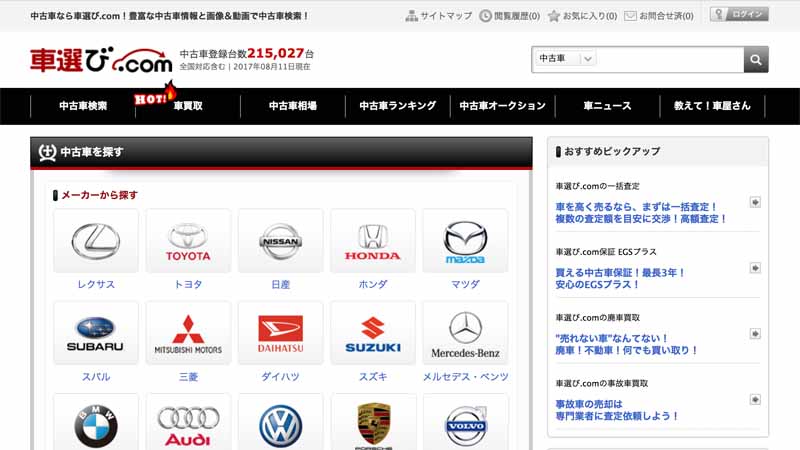This screenshot has width=800, height=450.
Task: Follow the トヨタ text link
Action: (188, 284)
